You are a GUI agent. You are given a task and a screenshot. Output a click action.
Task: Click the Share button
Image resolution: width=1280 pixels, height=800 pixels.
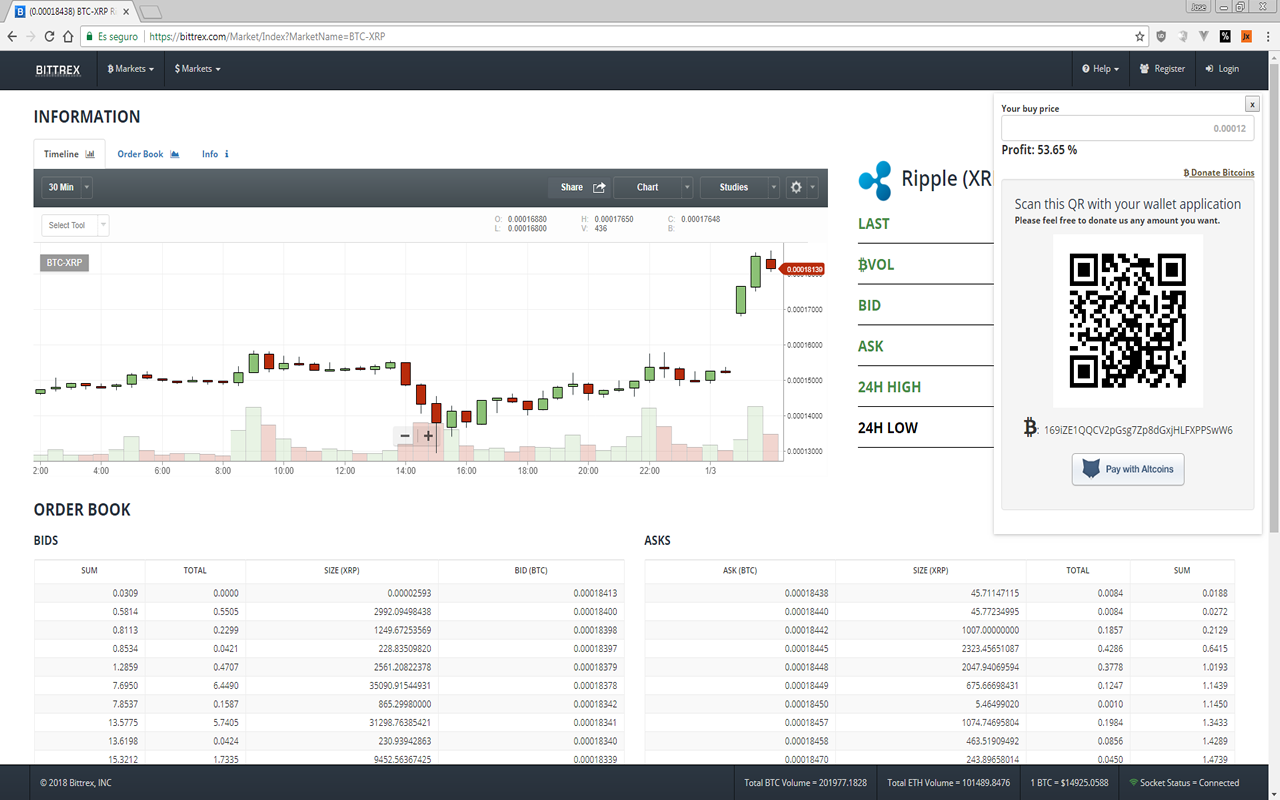pos(579,187)
